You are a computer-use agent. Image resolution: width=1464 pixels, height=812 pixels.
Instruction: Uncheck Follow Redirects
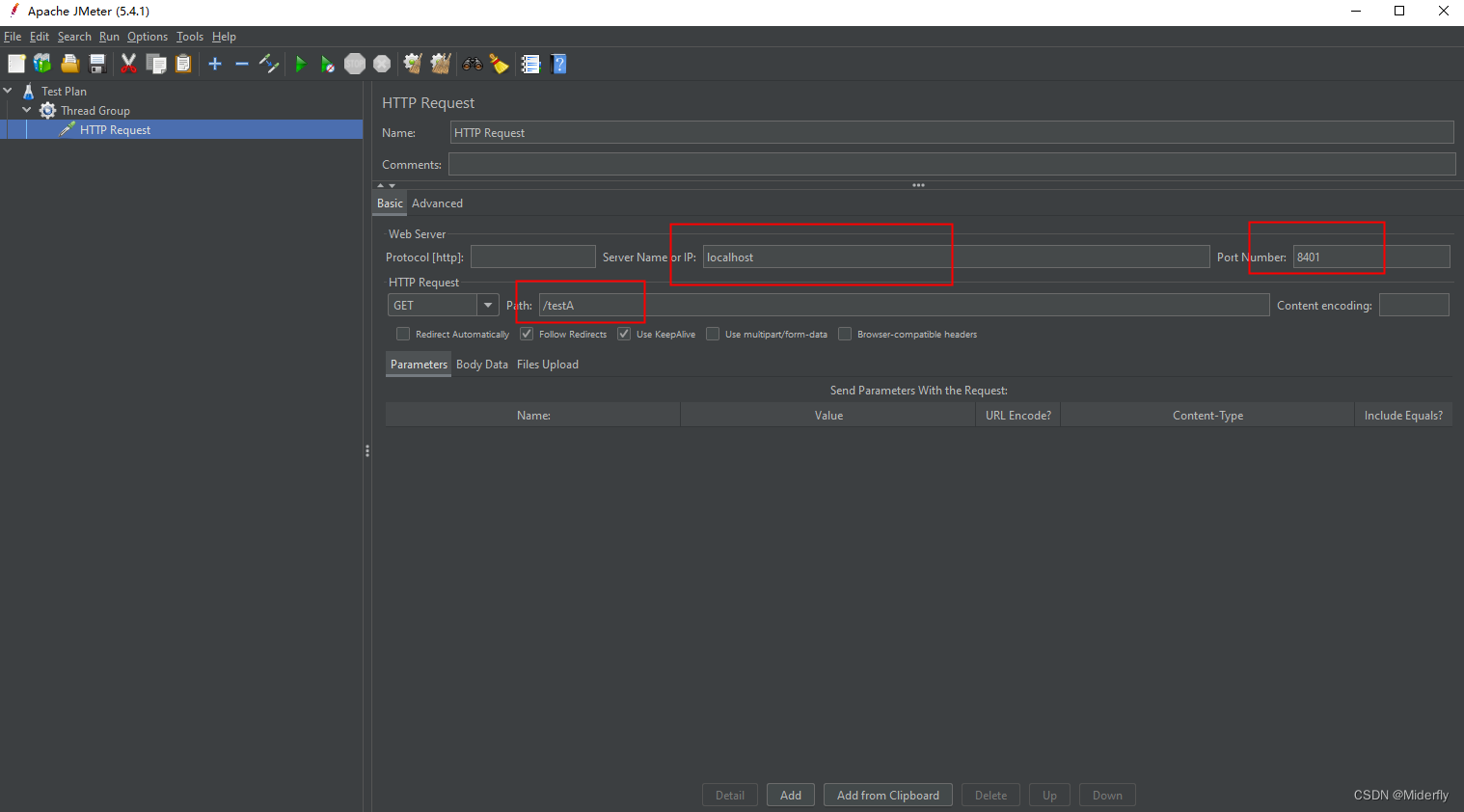527,334
